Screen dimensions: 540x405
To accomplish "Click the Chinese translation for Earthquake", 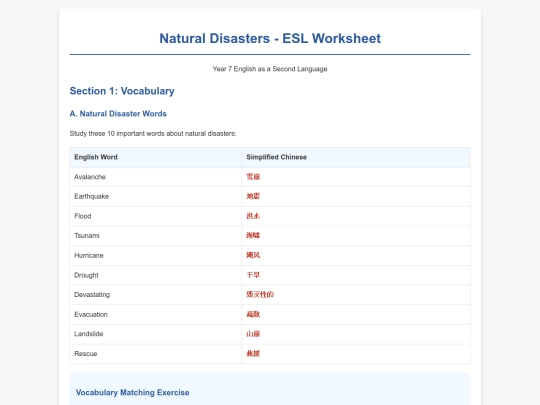I will [253, 196].
